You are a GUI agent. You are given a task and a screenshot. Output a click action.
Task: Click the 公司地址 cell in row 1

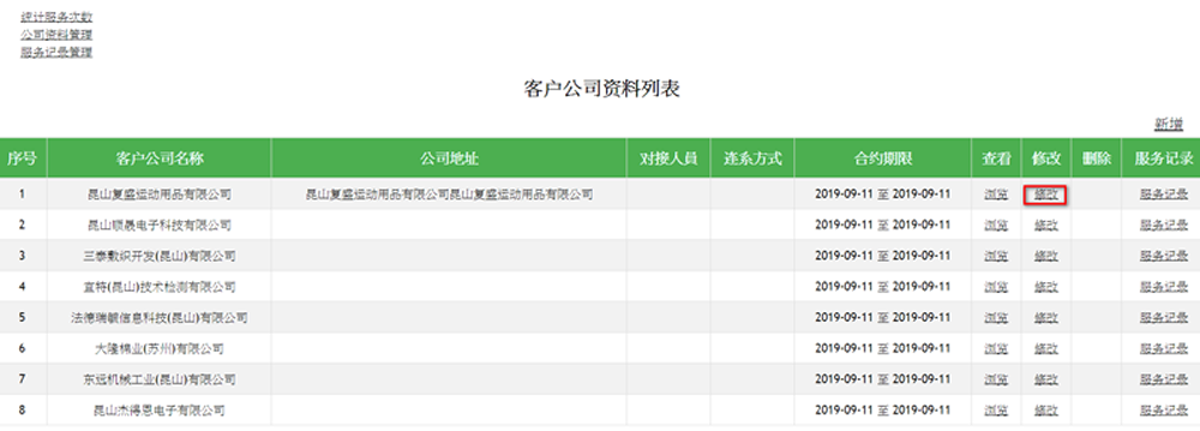[x=449, y=195]
